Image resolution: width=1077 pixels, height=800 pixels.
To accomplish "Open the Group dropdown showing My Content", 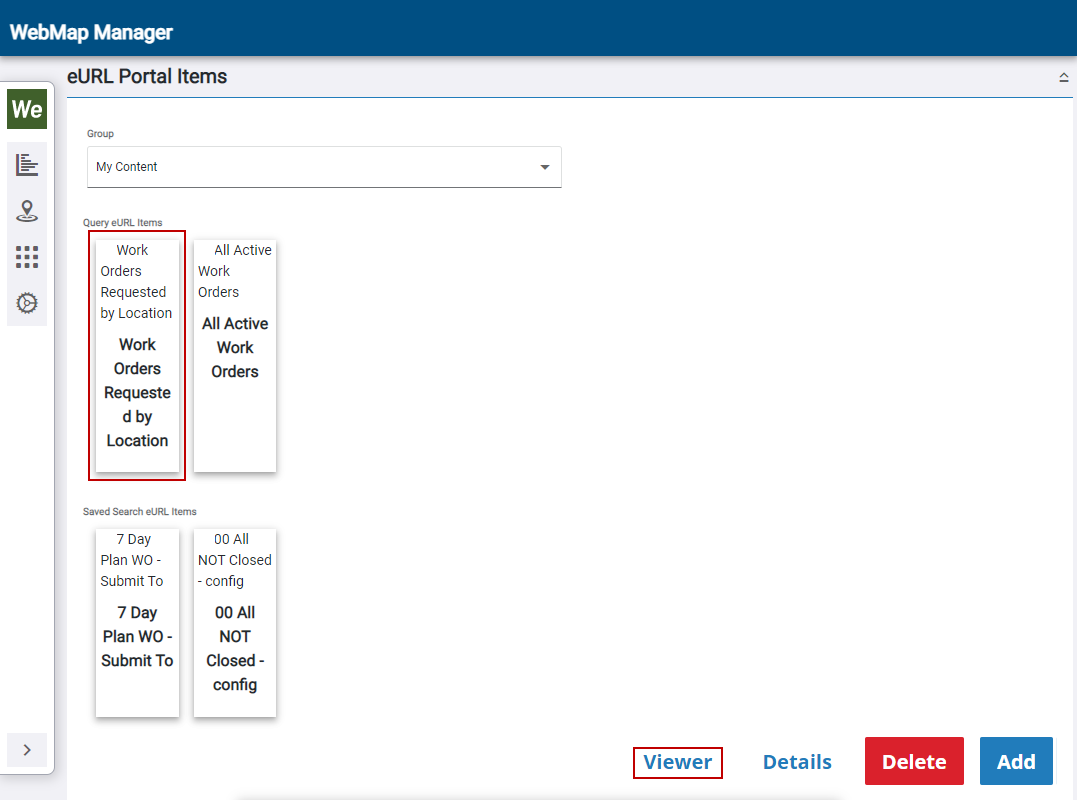I will coord(324,167).
